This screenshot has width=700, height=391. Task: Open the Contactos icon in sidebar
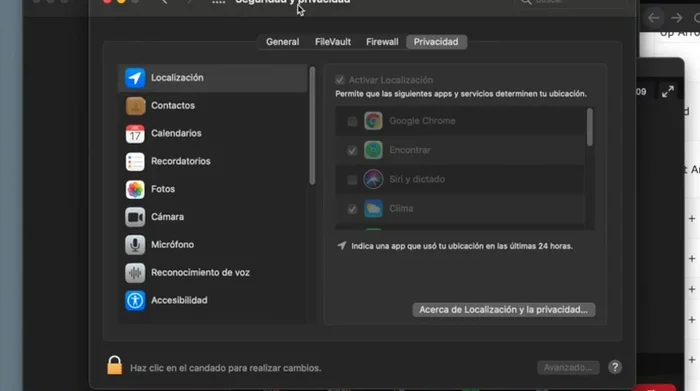coord(135,106)
